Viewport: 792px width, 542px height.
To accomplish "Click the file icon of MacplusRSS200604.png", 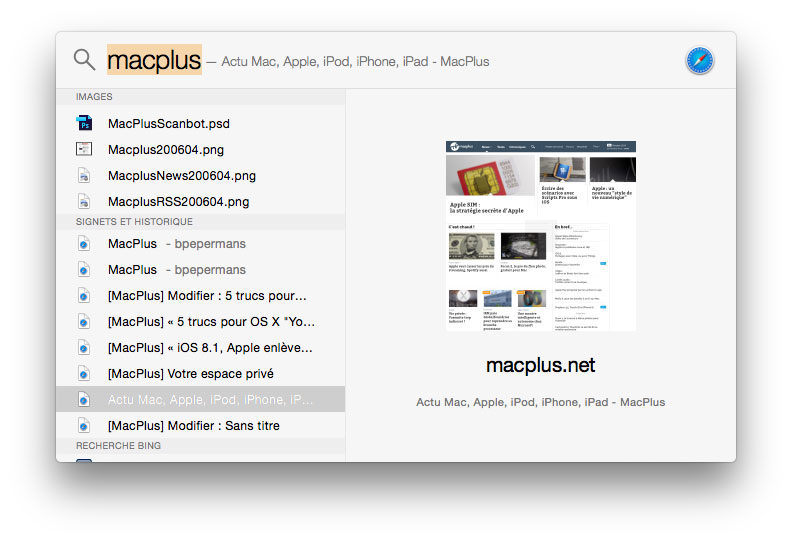I will [84, 202].
